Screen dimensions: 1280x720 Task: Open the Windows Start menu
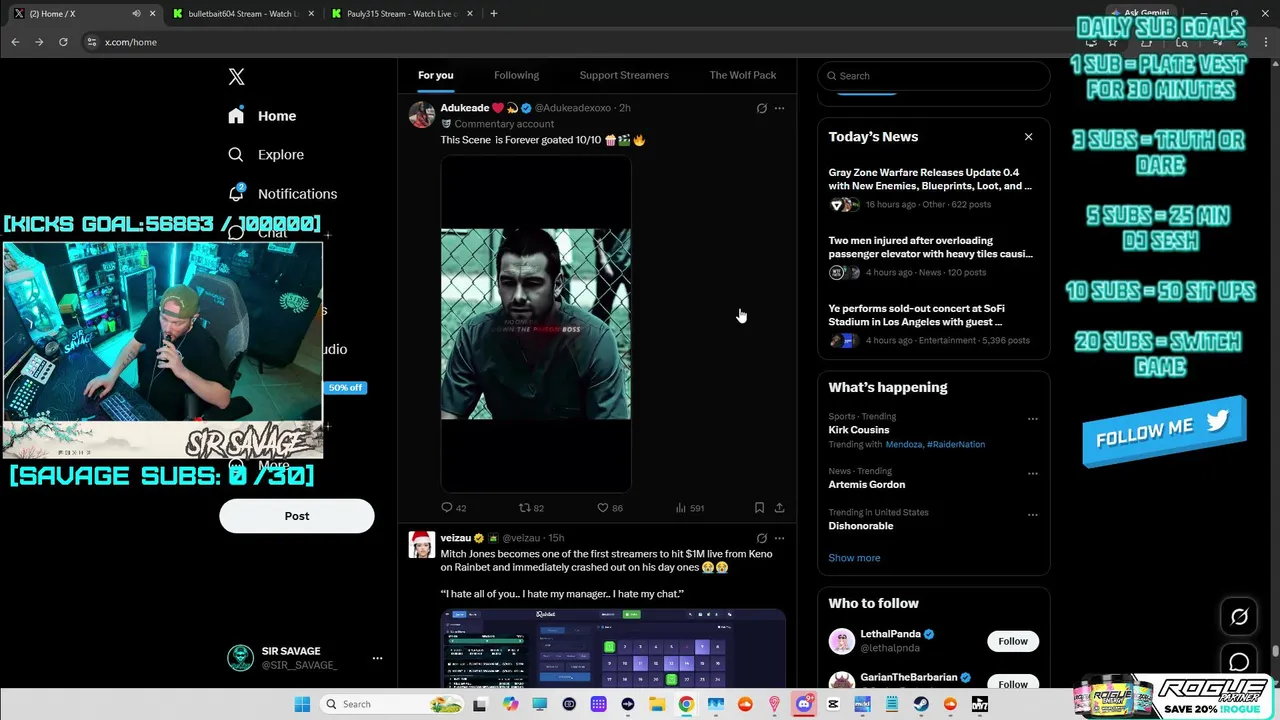[x=302, y=704]
